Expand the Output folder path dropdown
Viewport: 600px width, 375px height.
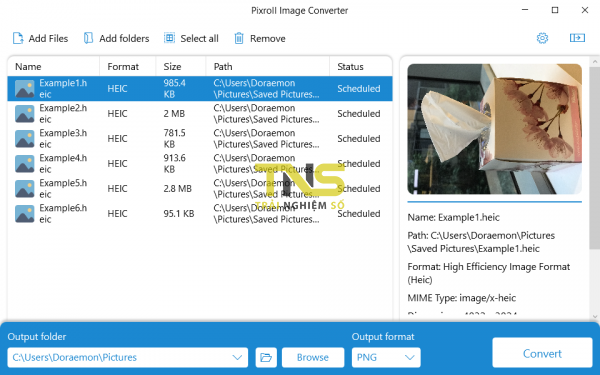tap(237, 357)
